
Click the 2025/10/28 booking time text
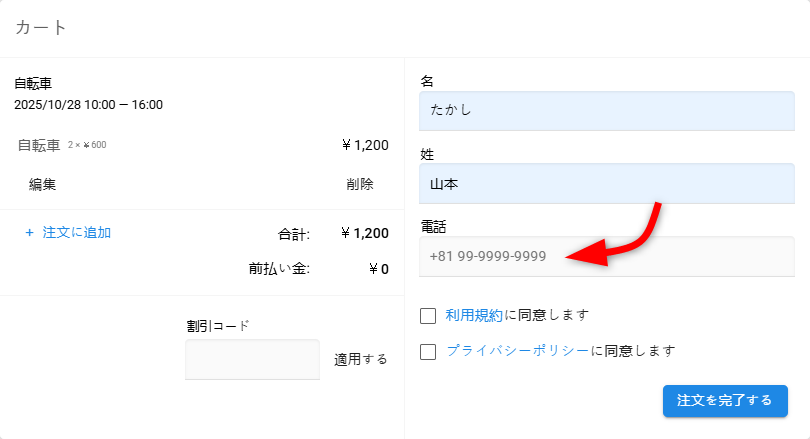click(x=88, y=104)
